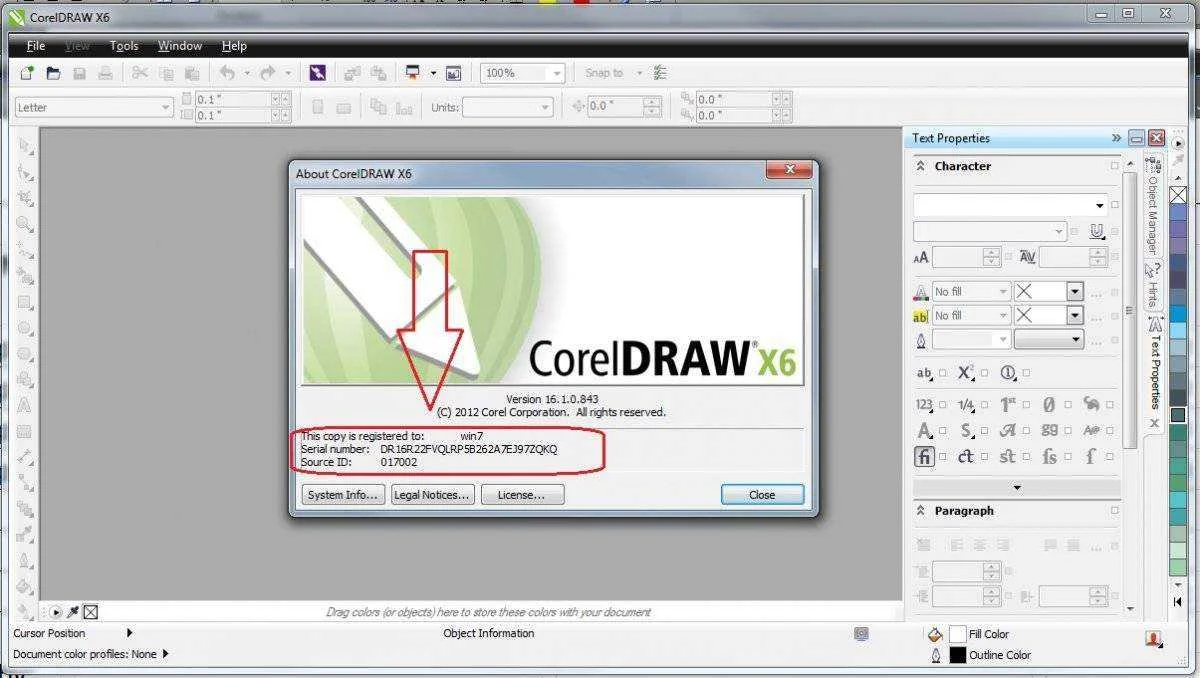Open the zoom level 100% dropdown
This screenshot has height=678, width=1200.
[x=555, y=73]
